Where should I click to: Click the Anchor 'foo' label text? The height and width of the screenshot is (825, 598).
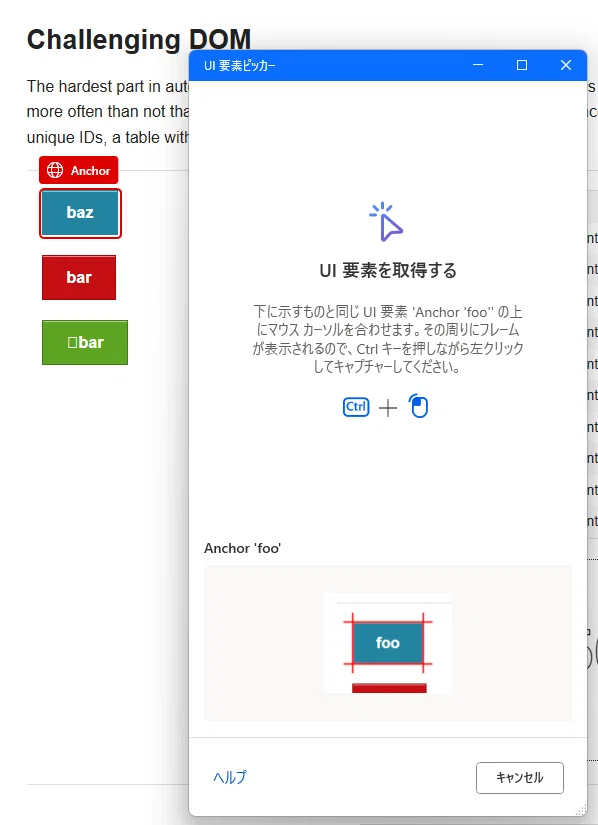click(242, 548)
